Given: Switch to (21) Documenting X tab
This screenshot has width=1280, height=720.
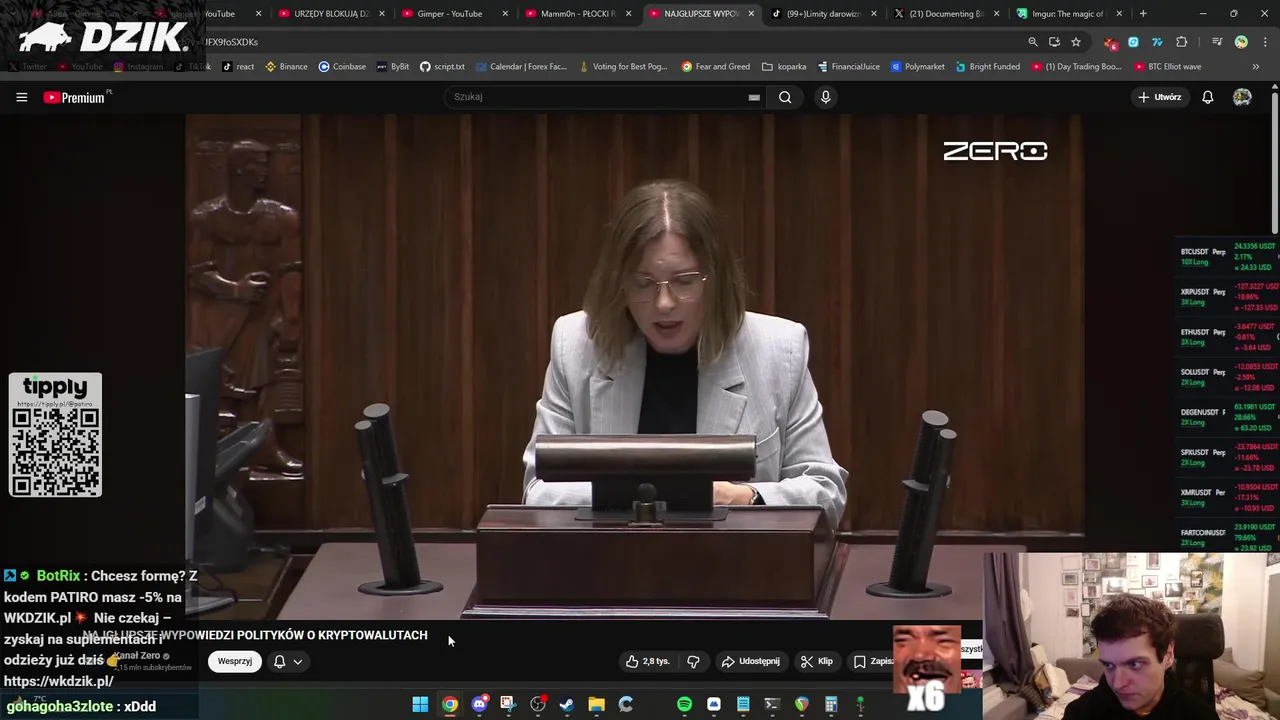Looking at the screenshot, I should [946, 14].
